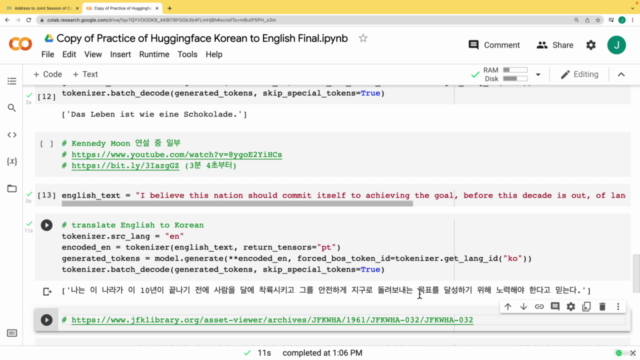Screen dimensions: 640x360
Task: Open more cell actions menu
Action: pyautogui.click(x=618, y=307)
